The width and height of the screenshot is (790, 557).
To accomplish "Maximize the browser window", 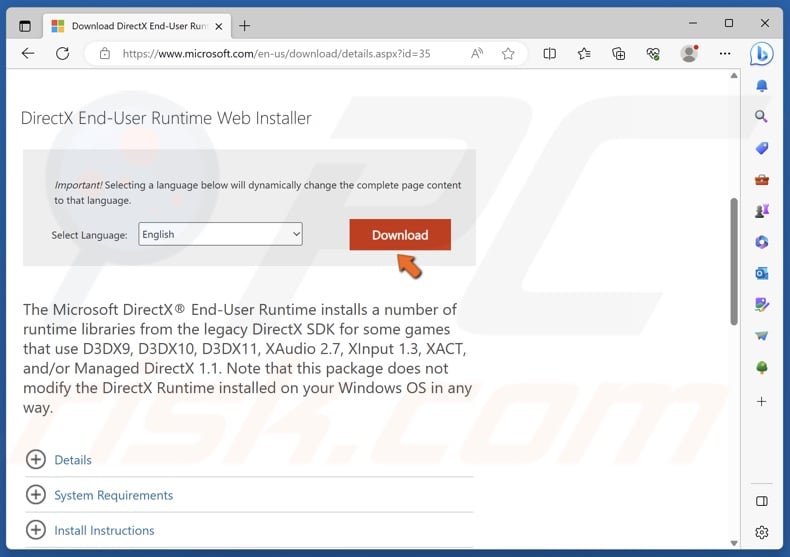I will tap(729, 23).
